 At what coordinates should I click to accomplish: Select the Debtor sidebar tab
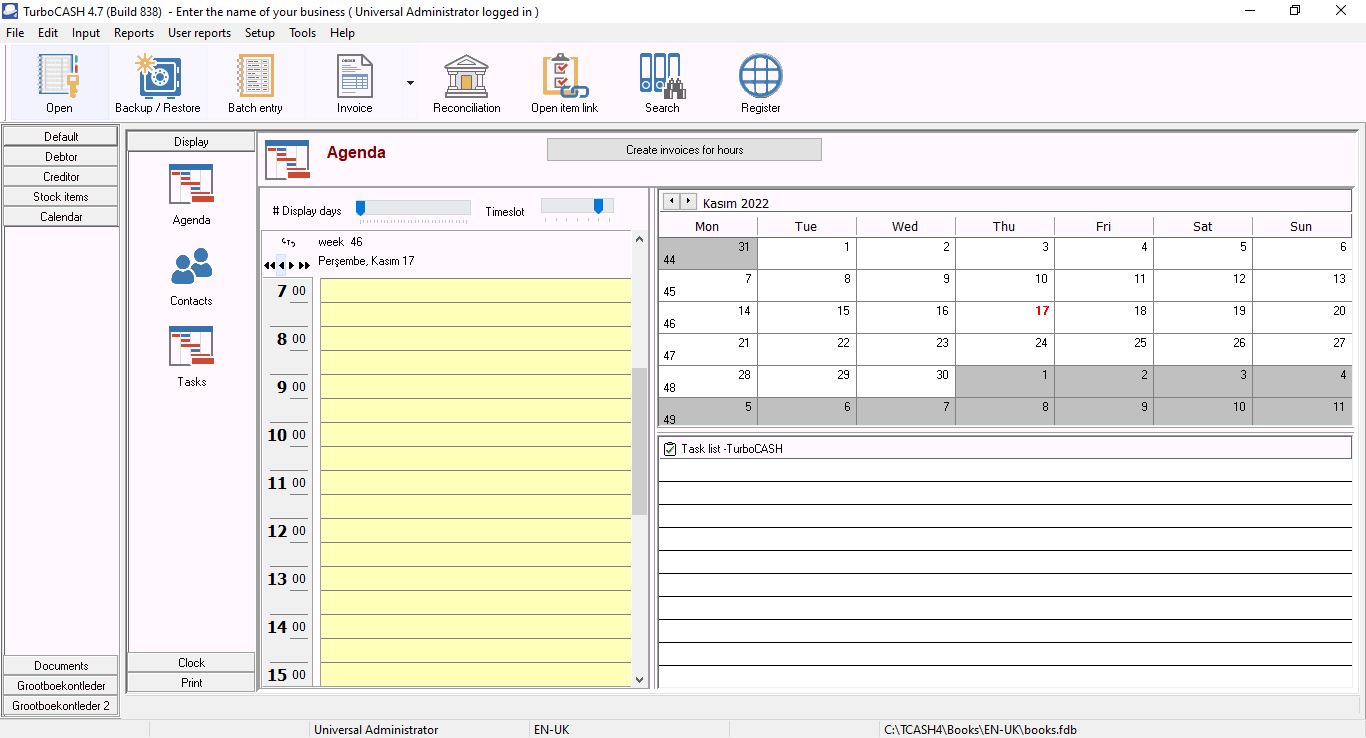pos(61,156)
